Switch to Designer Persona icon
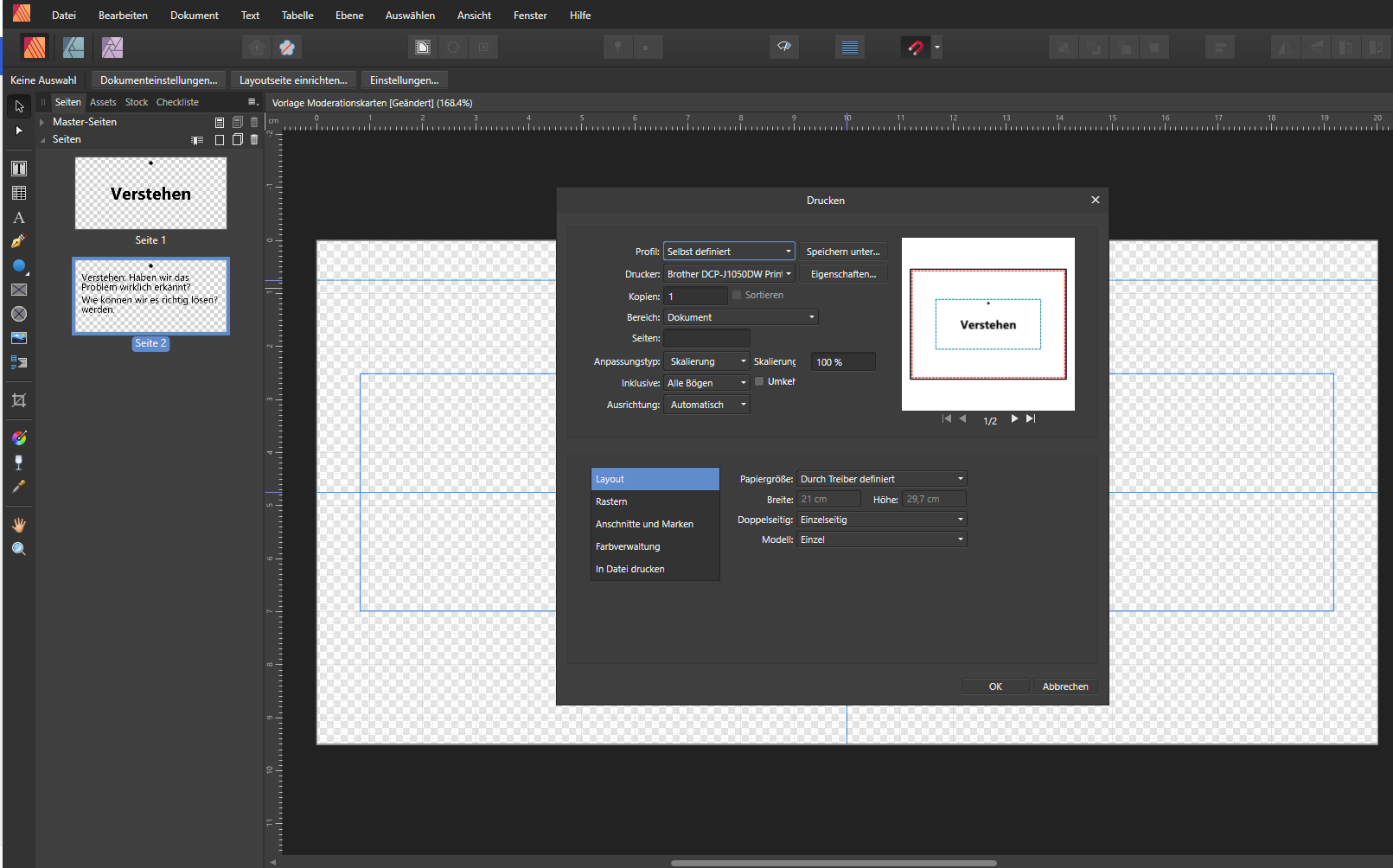 coord(73,48)
